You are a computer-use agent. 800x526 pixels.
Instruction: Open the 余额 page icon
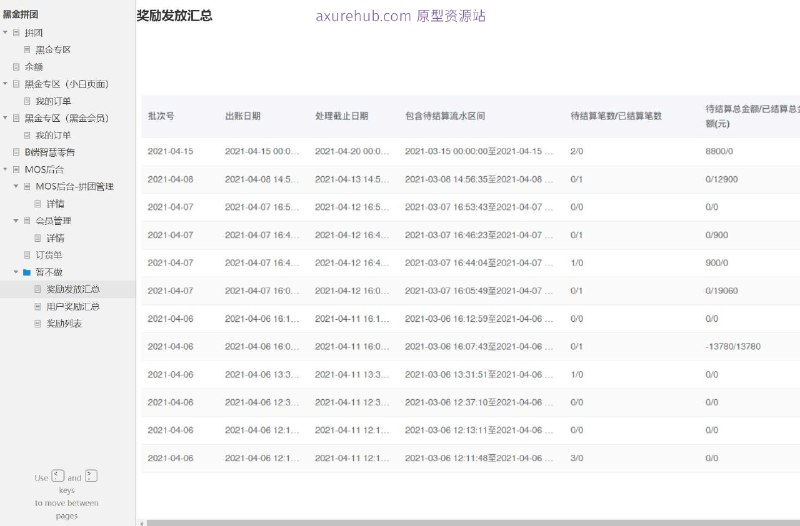pos(16,67)
